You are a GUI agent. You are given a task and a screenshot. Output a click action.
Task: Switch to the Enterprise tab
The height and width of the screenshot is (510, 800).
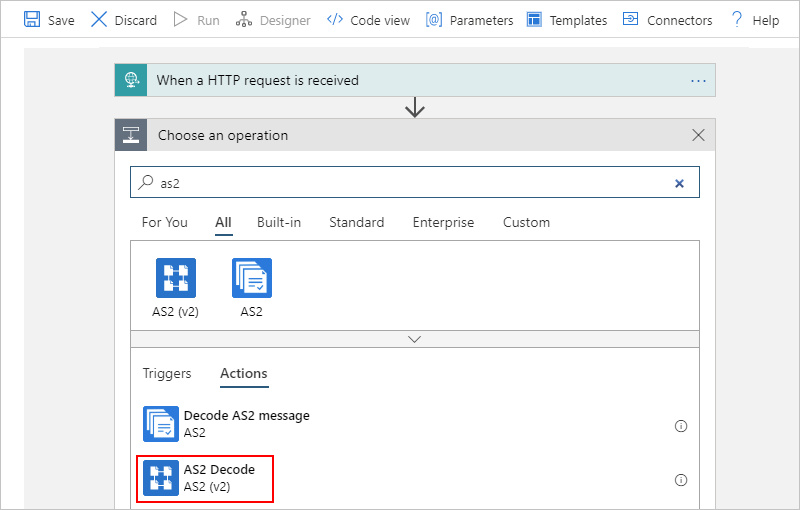pos(443,222)
